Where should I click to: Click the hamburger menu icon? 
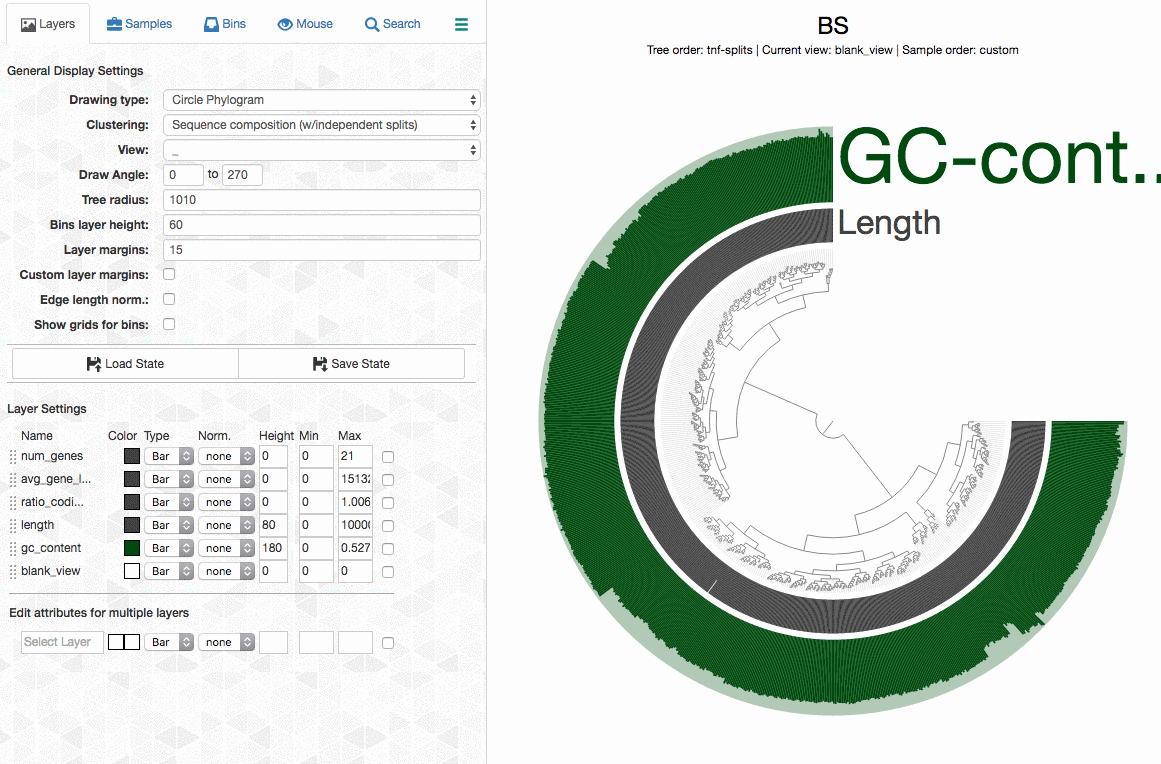pyautogui.click(x=461, y=24)
